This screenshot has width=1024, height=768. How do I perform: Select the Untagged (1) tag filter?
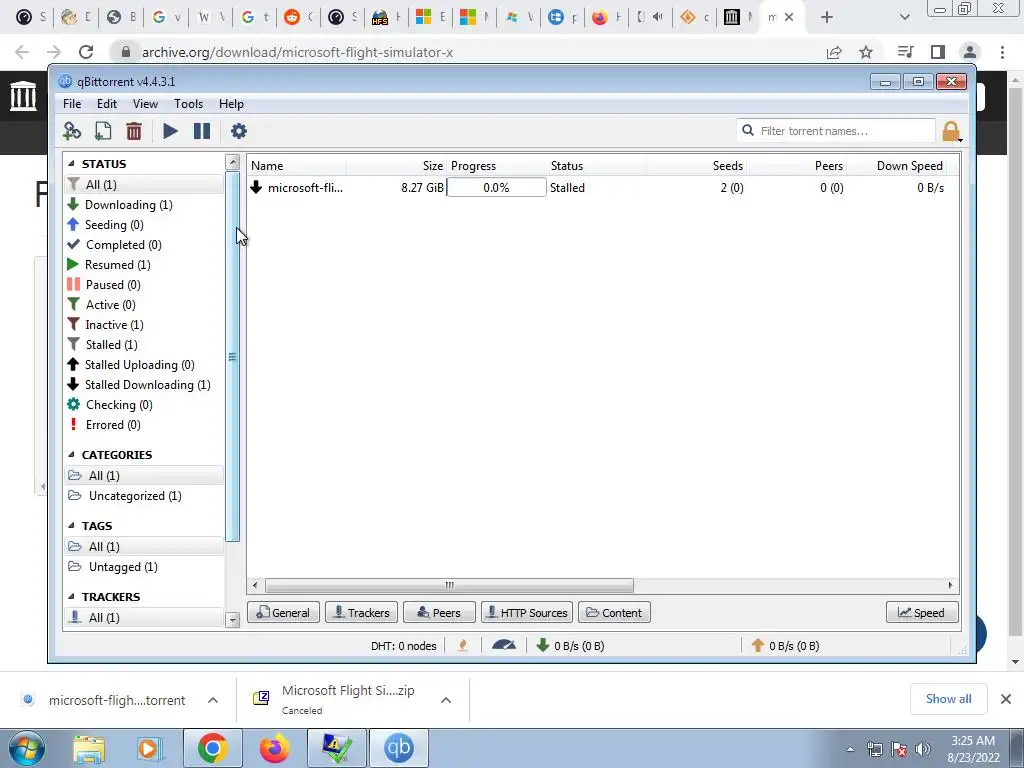tap(123, 567)
